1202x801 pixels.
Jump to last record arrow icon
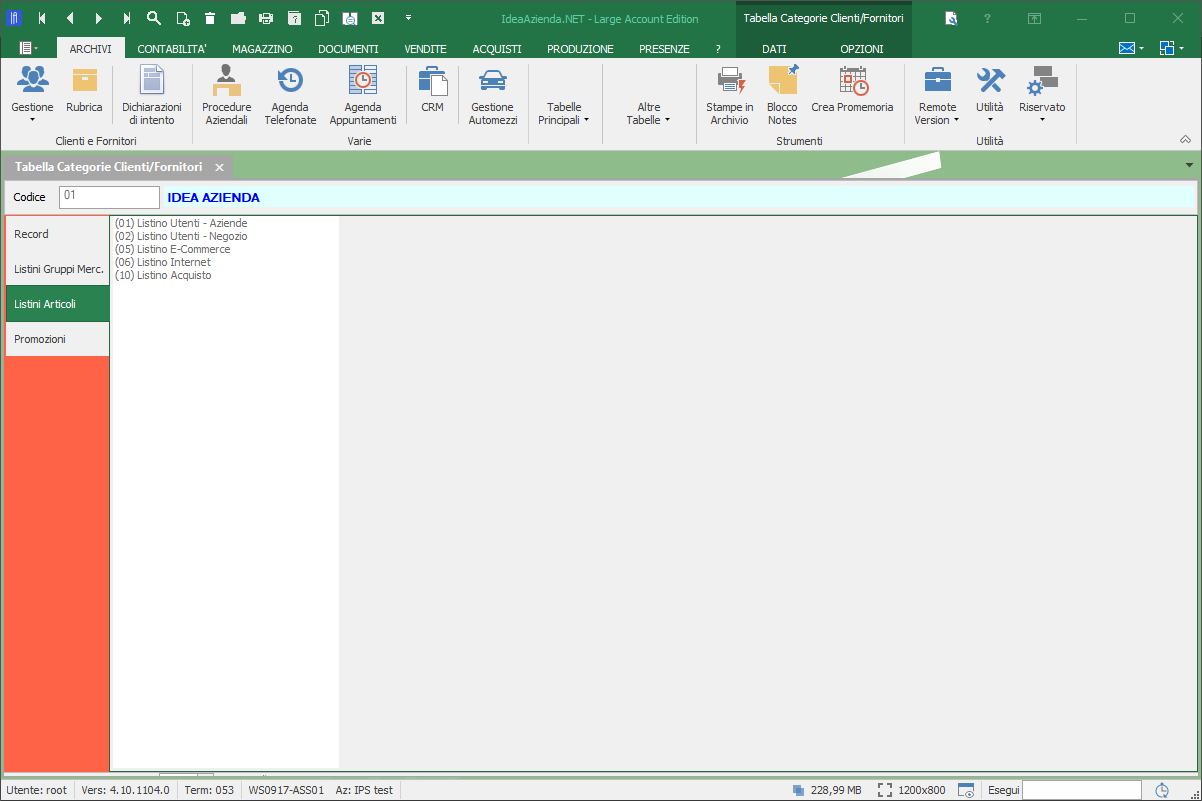(x=126, y=18)
